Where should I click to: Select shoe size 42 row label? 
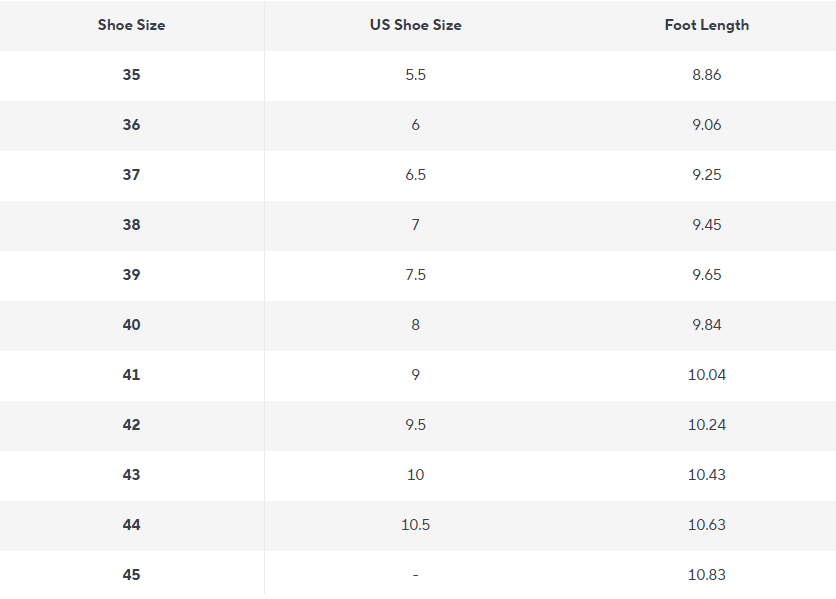131,425
